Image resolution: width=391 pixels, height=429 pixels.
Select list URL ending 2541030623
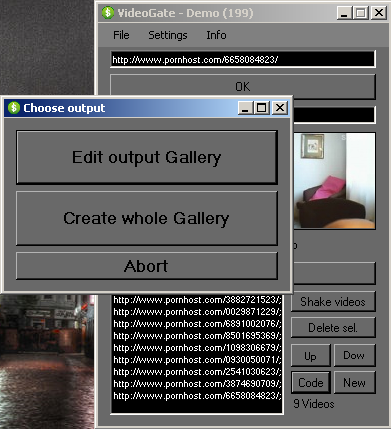tap(197, 372)
